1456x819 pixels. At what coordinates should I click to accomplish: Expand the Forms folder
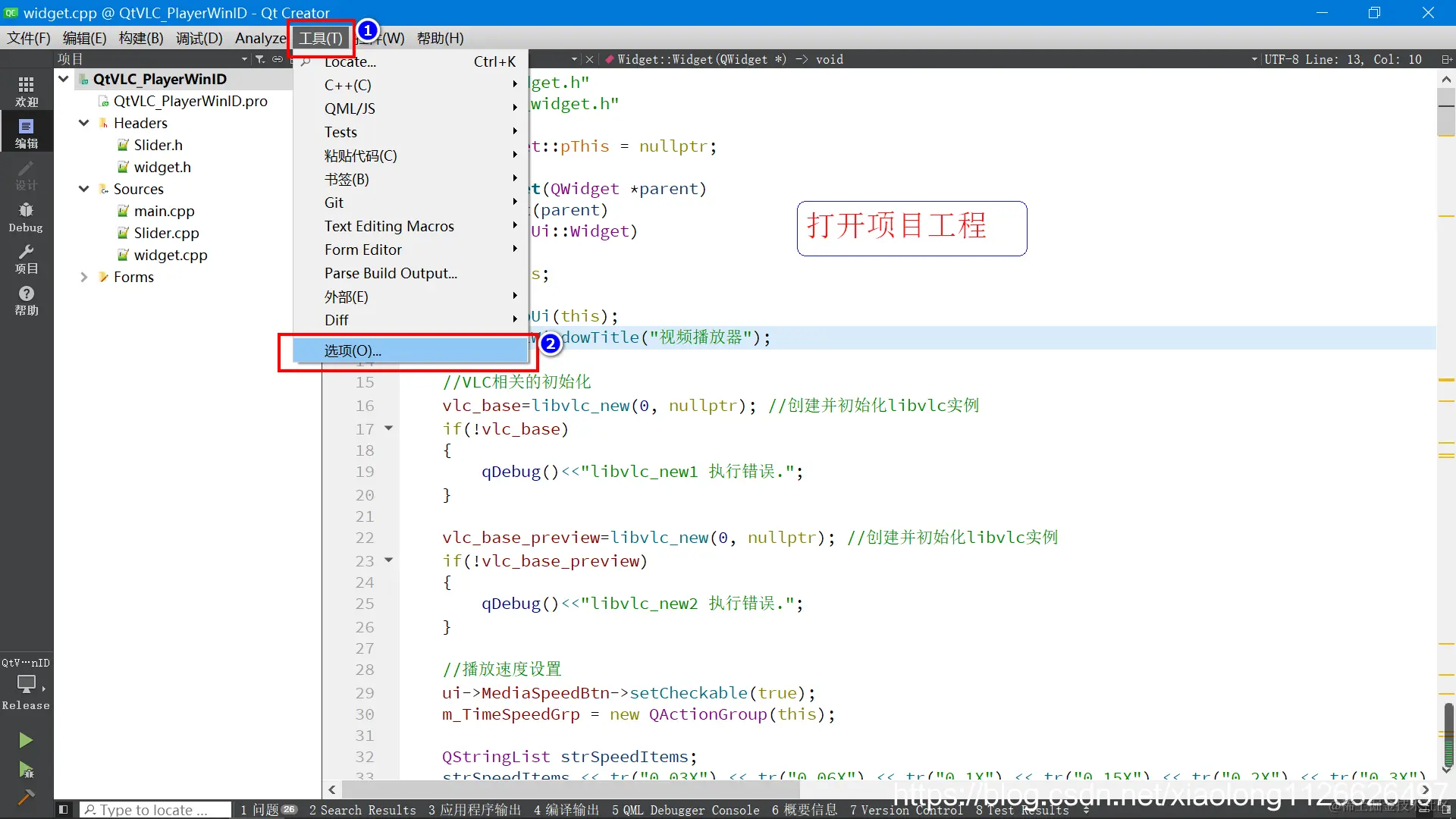pyautogui.click(x=84, y=277)
